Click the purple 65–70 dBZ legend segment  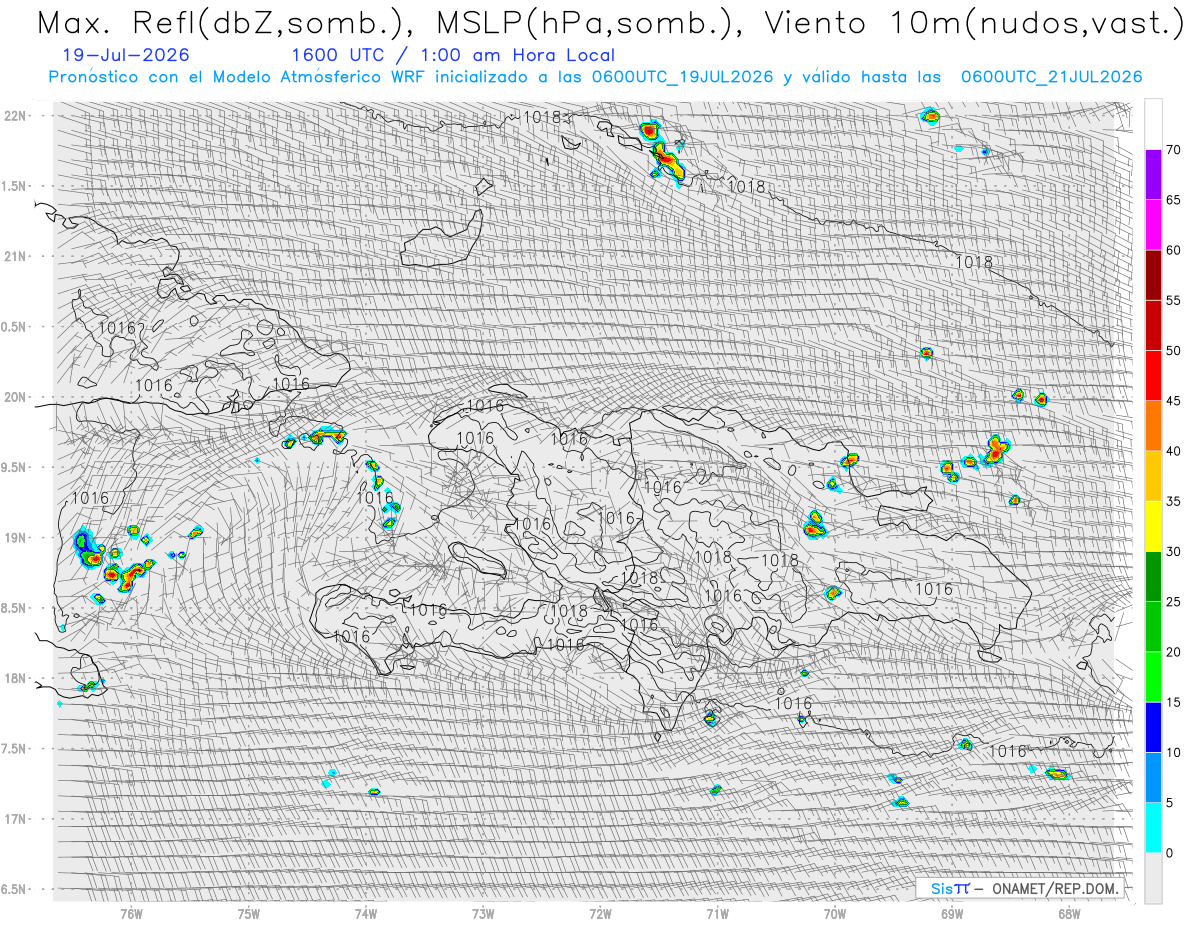(x=1153, y=175)
